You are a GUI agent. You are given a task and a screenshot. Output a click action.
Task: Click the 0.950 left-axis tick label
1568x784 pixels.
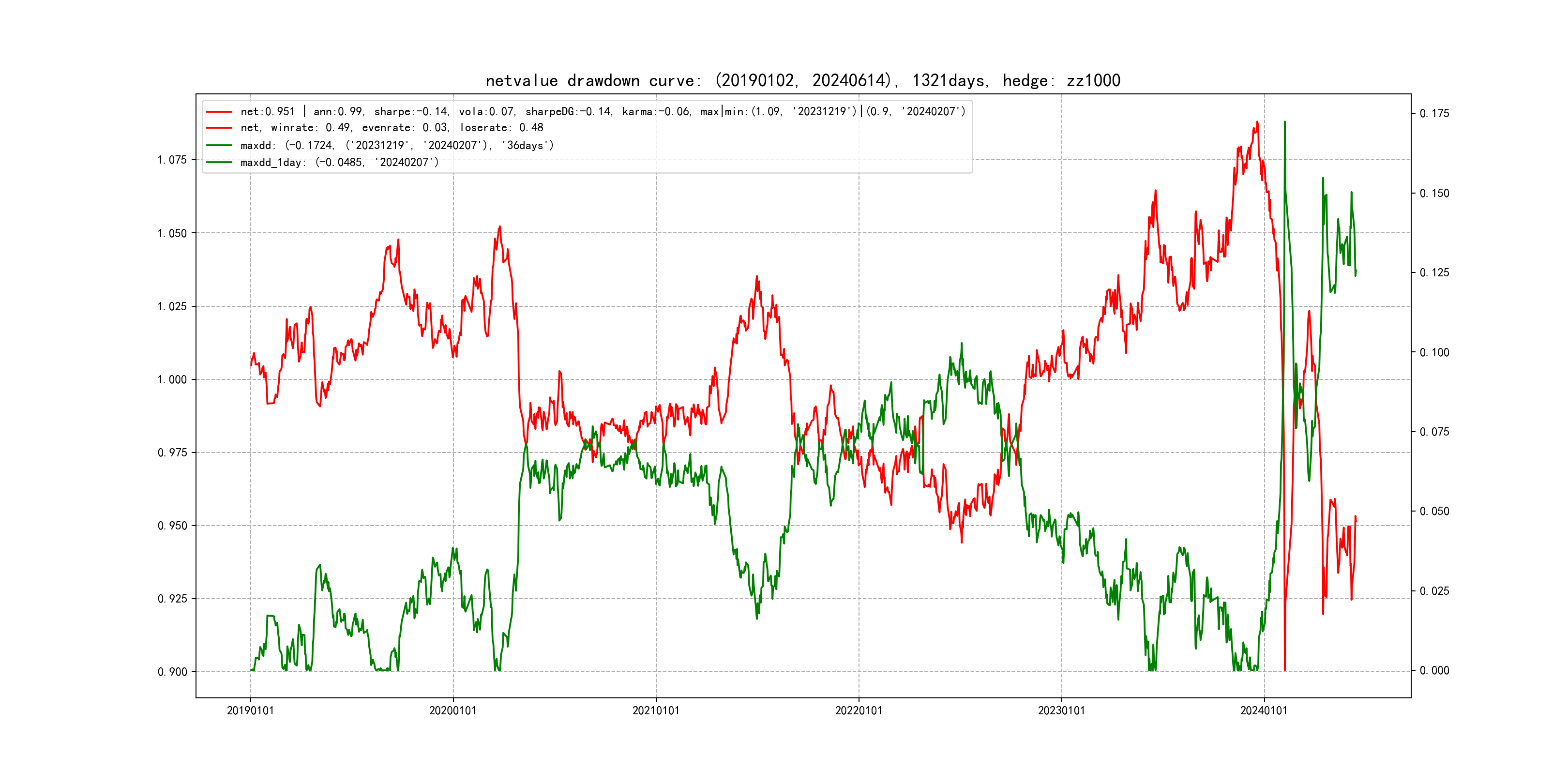coord(172,526)
